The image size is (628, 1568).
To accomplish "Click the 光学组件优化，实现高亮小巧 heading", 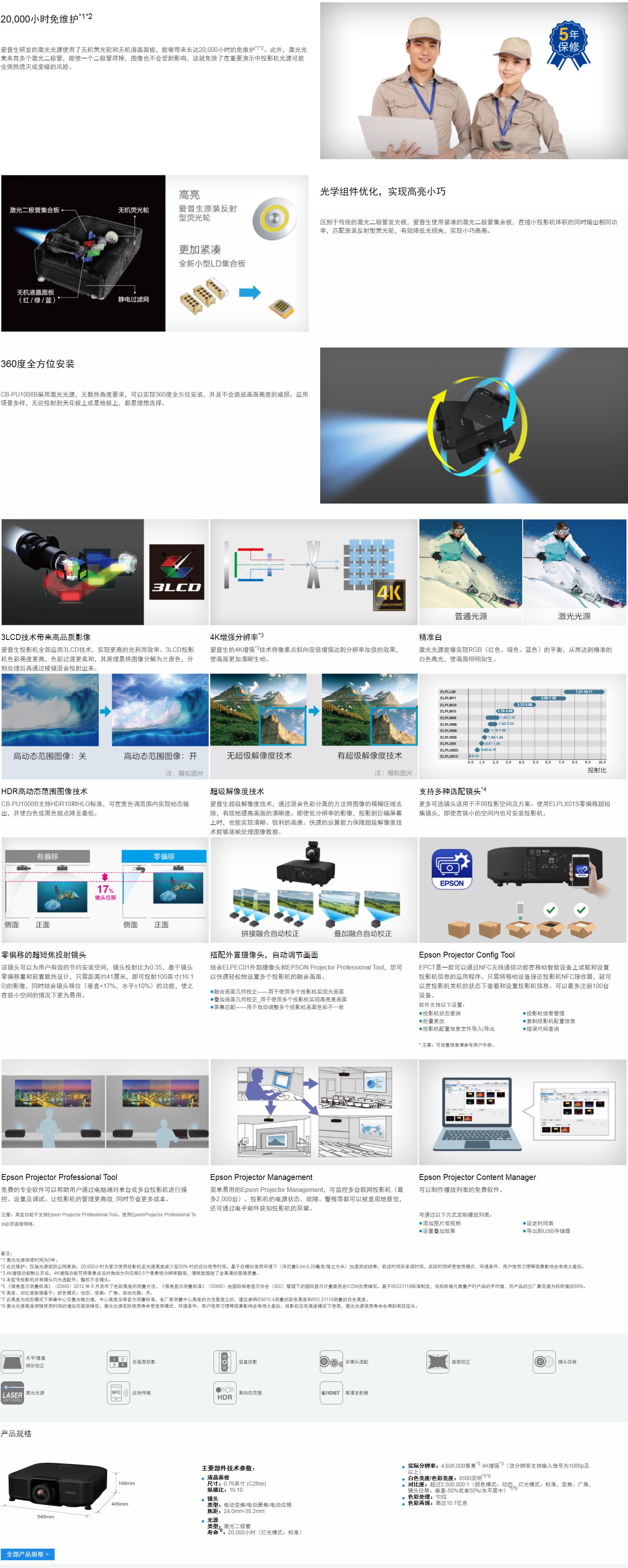I will click(383, 191).
